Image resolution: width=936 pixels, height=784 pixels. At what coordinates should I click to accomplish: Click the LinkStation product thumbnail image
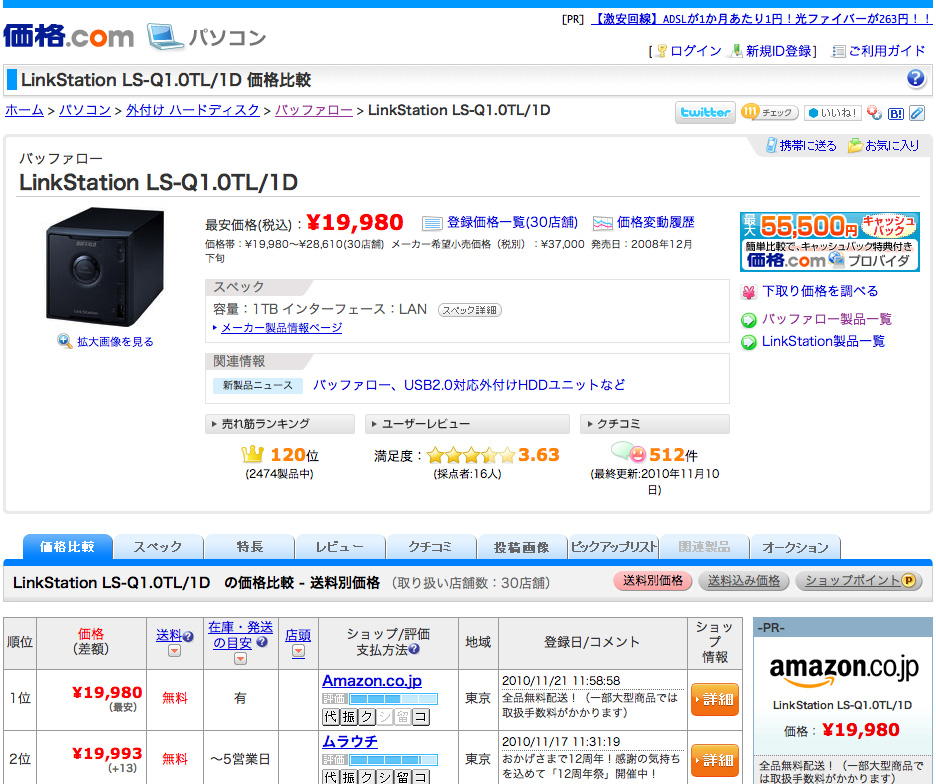(105, 267)
